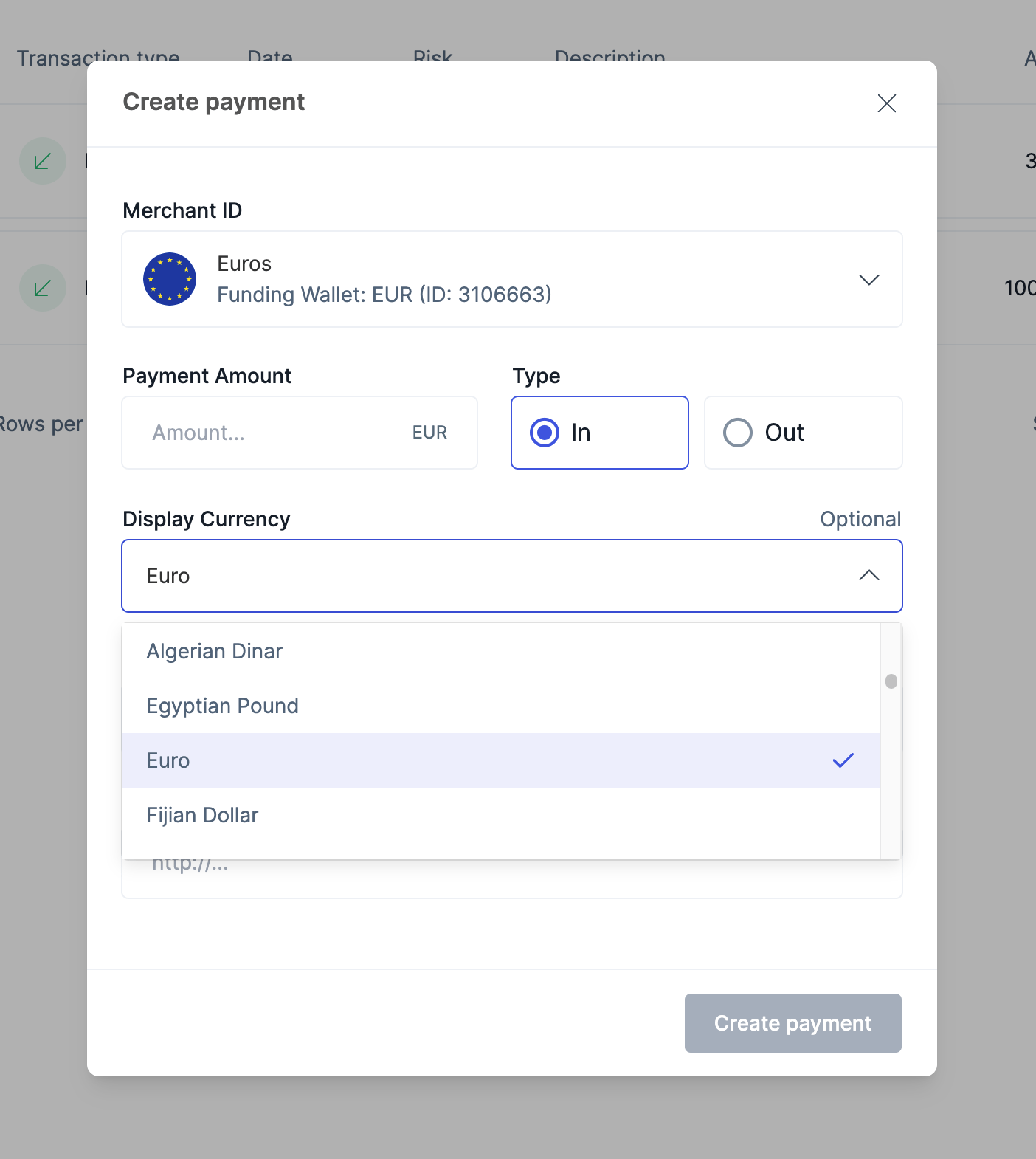1036x1159 pixels.
Task: Click the EU flag icon in Merchant ID
Action: point(170,279)
